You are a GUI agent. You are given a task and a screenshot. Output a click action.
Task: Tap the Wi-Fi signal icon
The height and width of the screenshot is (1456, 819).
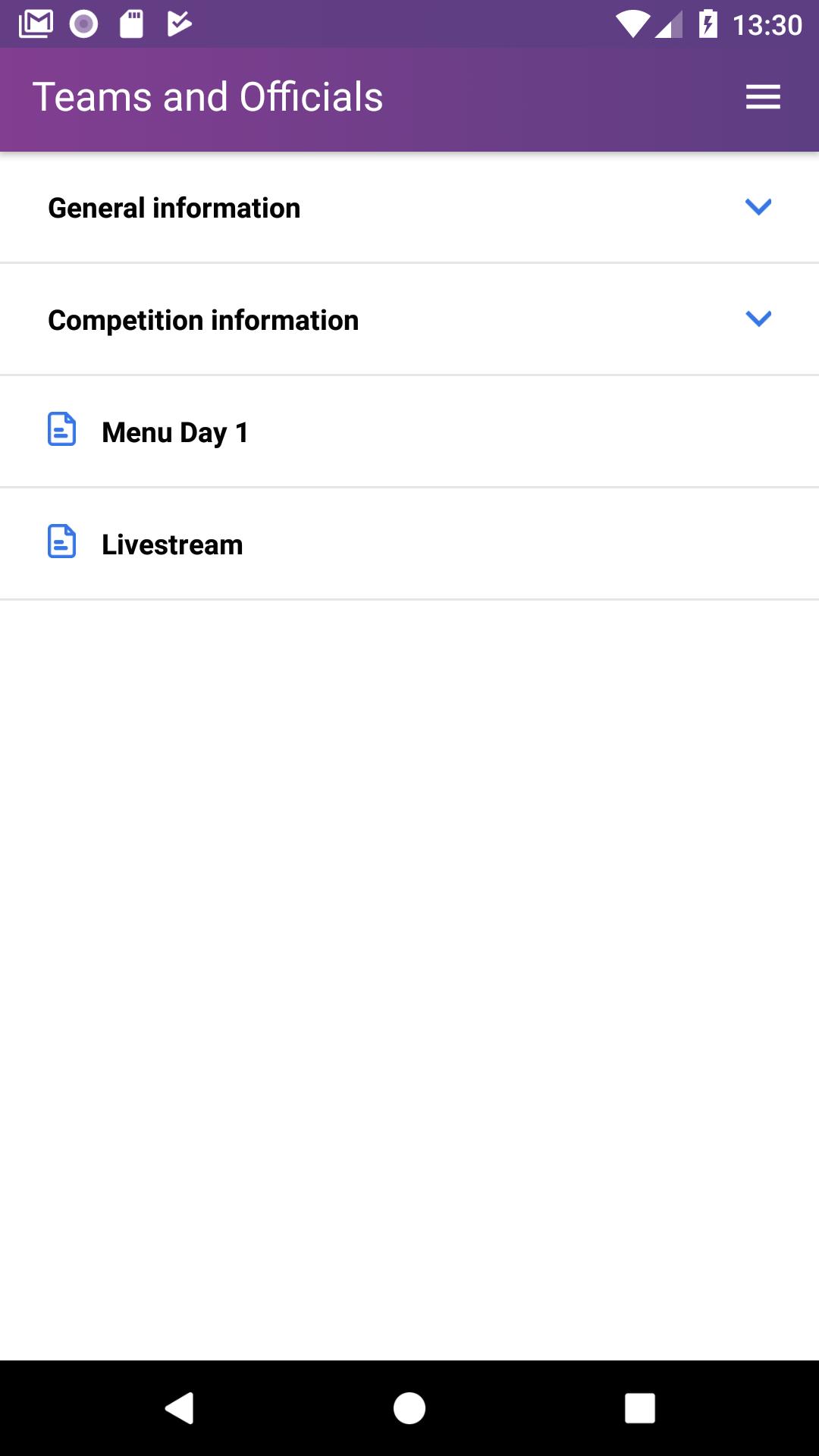pyautogui.click(x=632, y=24)
